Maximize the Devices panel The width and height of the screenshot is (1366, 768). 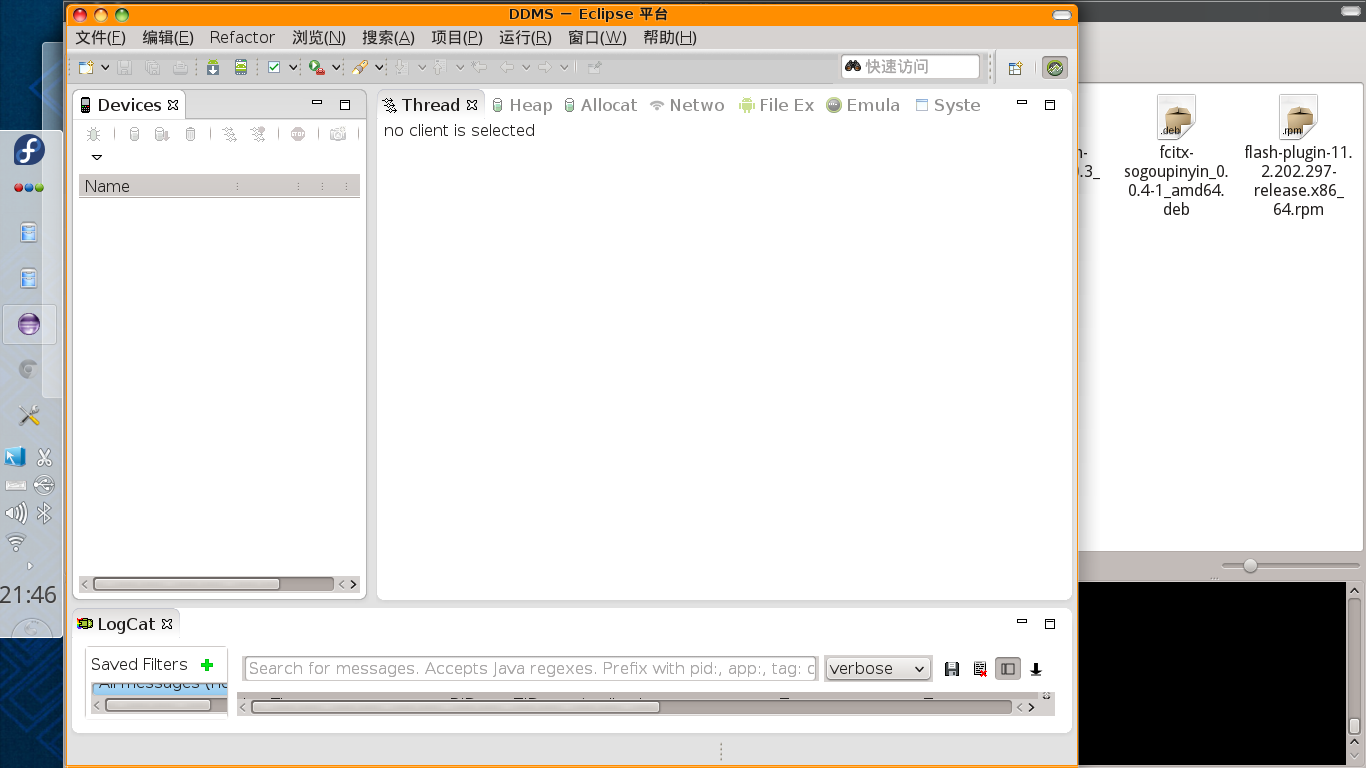(345, 105)
